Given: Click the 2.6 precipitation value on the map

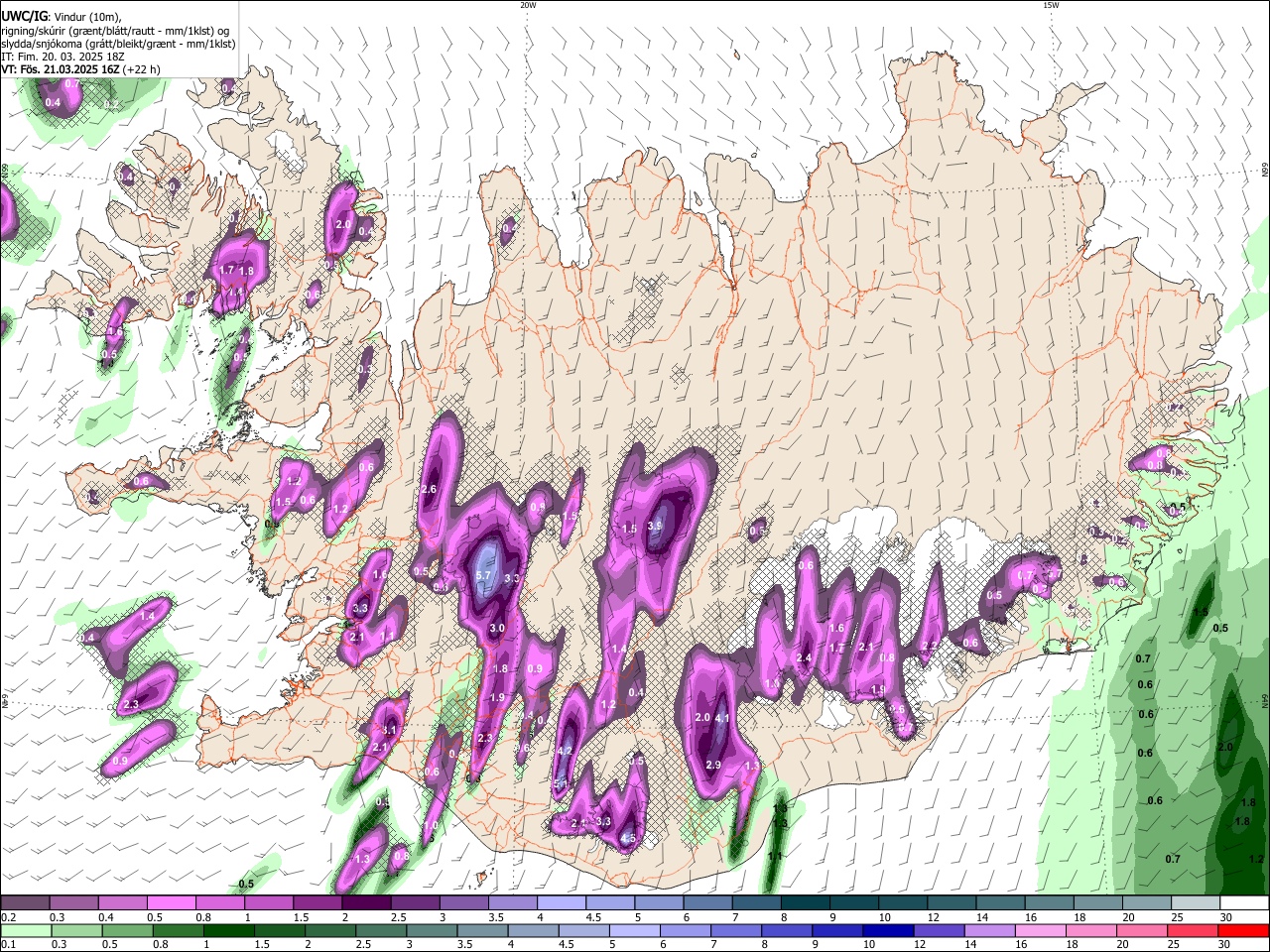Looking at the screenshot, I should pos(430,490).
